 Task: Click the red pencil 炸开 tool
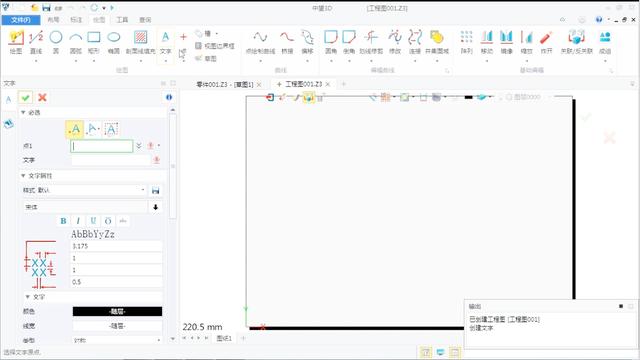pyautogui.click(x=546, y=42)
